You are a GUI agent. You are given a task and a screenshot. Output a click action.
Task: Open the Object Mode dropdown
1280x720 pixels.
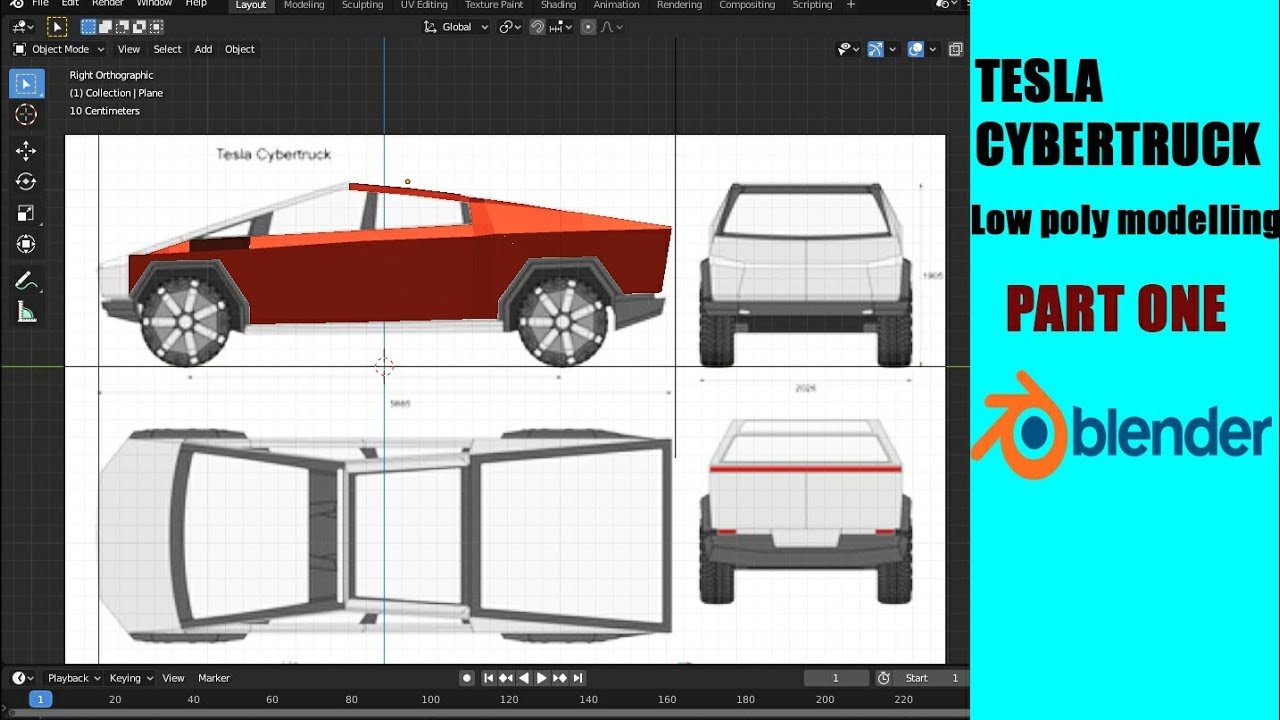pos(58,49)
